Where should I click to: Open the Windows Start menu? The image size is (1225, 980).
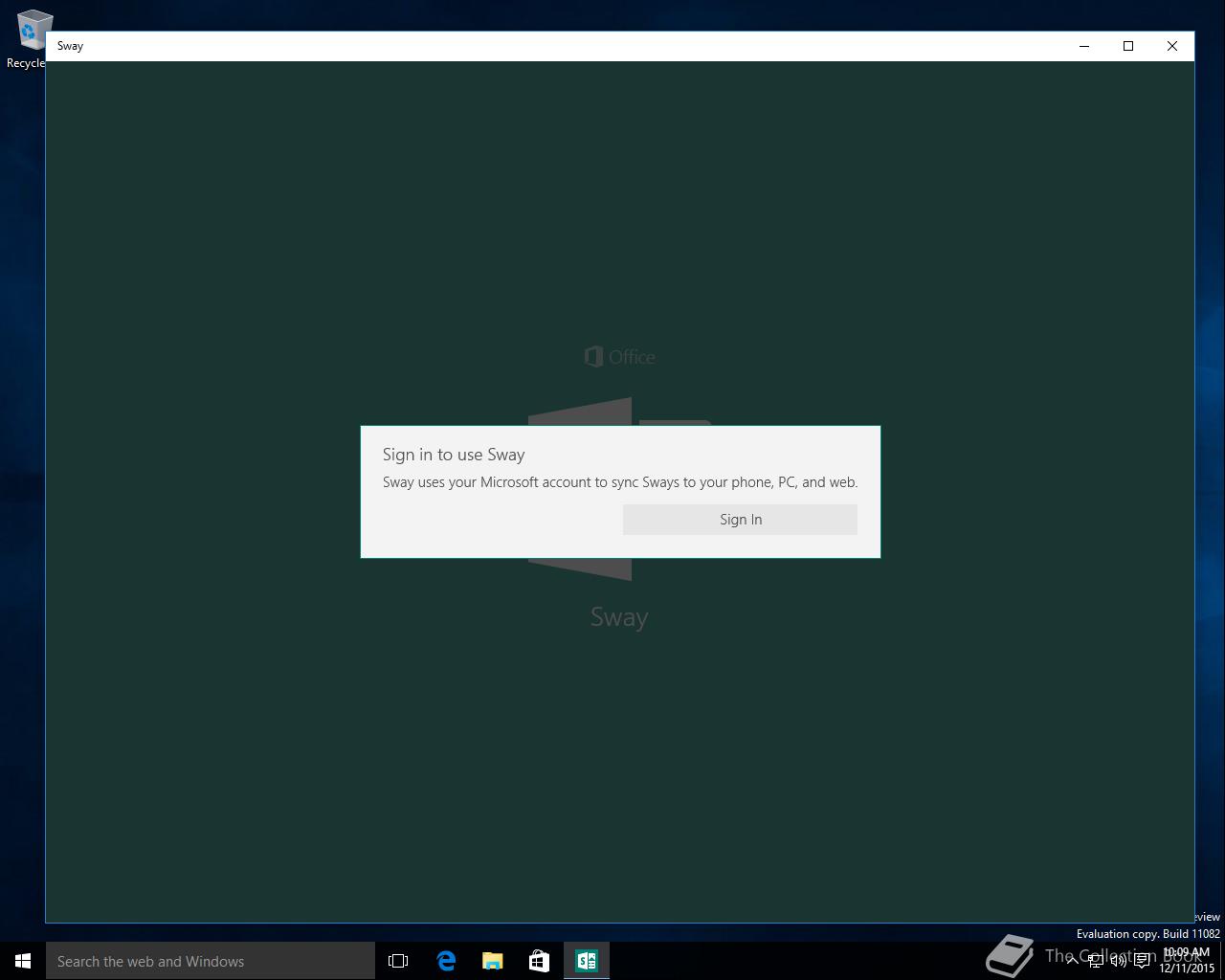(x=23, y=961)
